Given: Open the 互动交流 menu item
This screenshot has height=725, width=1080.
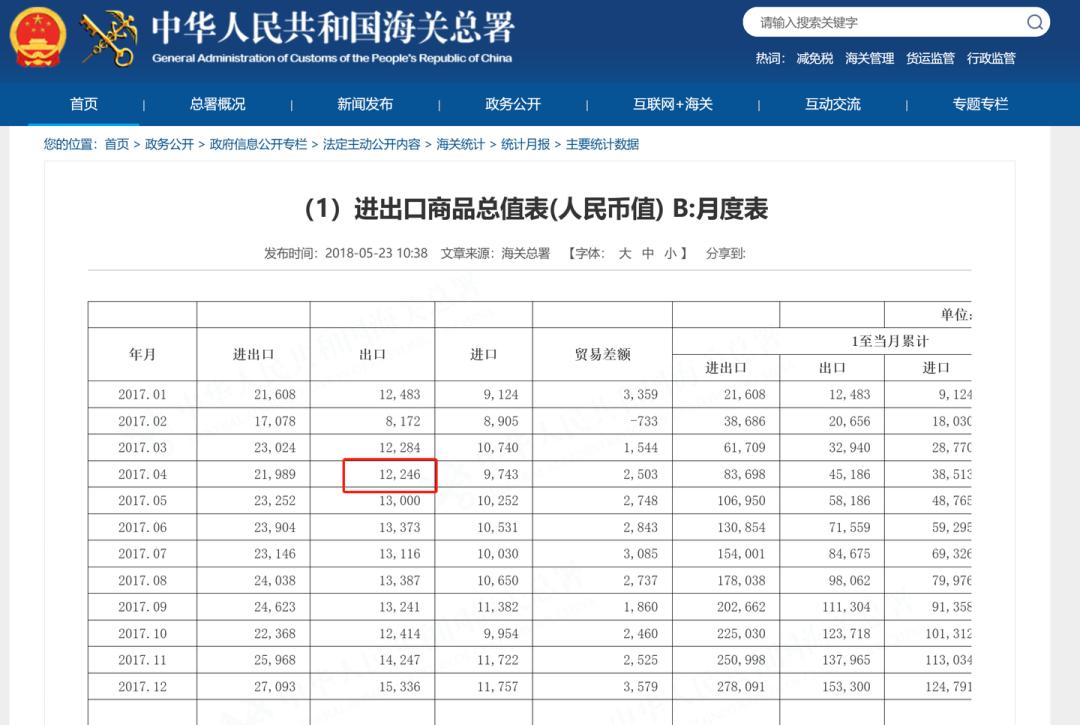Looking at the screenshot, I should point(830,103).
